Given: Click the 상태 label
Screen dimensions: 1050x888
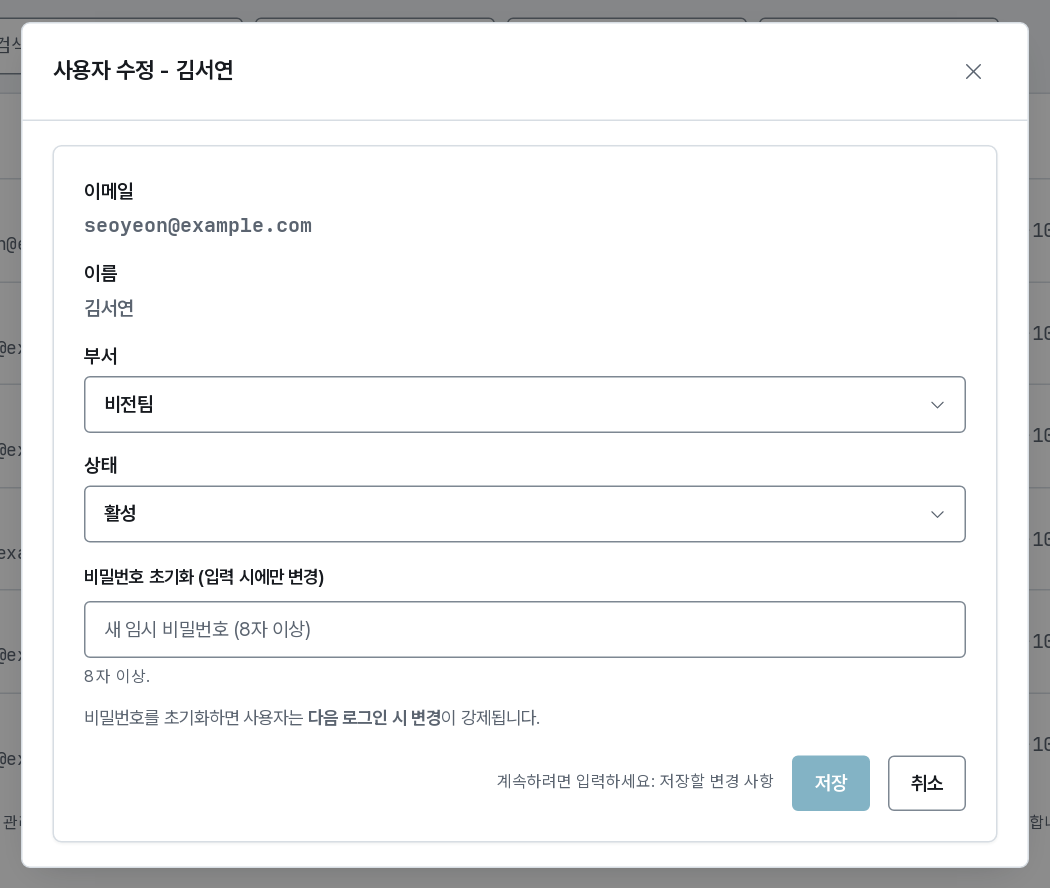Looking at the screenshot, I should [x=101, y=465].
